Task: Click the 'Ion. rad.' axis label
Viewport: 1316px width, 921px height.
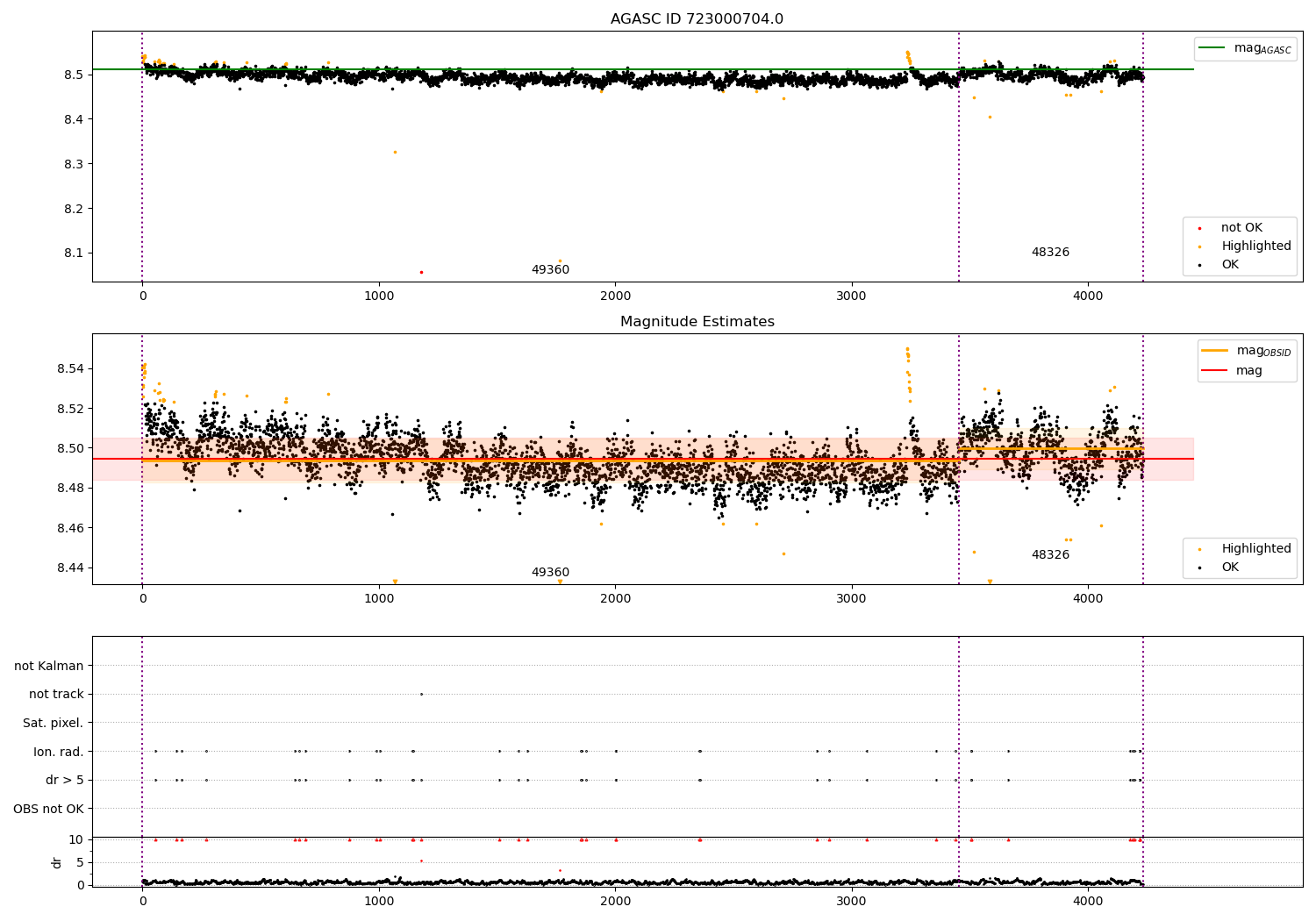Action: (59, 752)
